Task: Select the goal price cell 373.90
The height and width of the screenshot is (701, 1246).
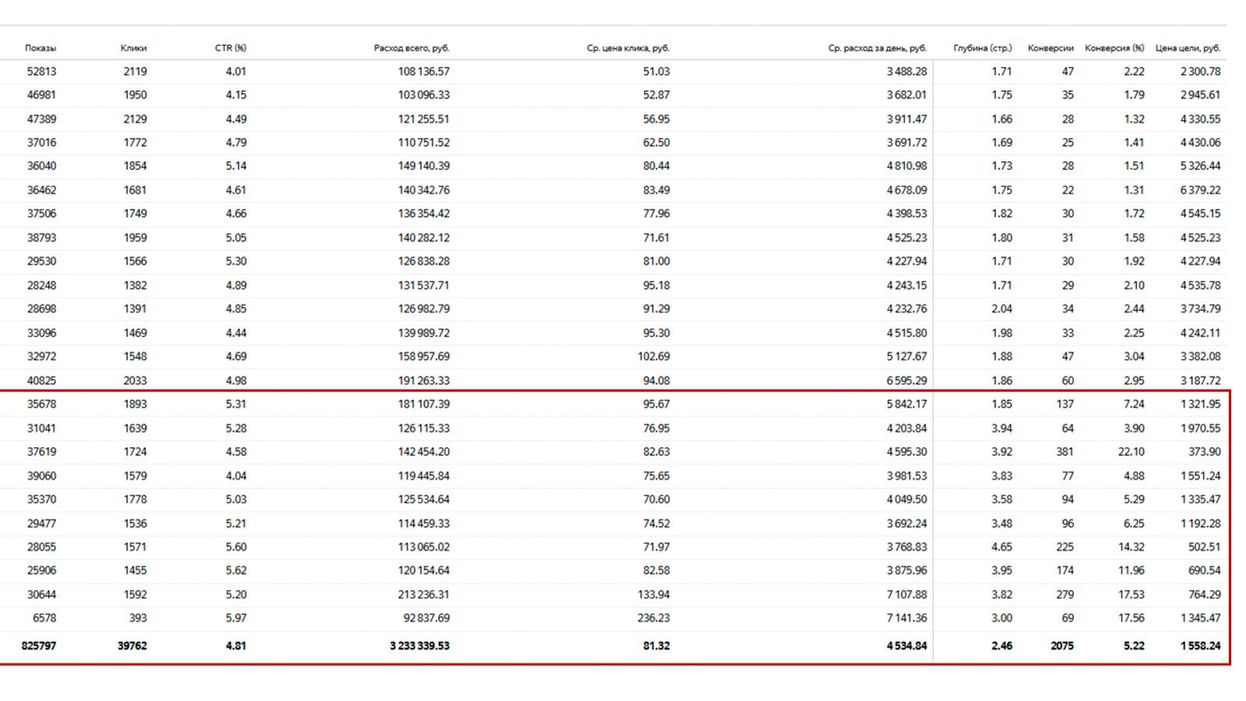Action: coord(1203,452)
